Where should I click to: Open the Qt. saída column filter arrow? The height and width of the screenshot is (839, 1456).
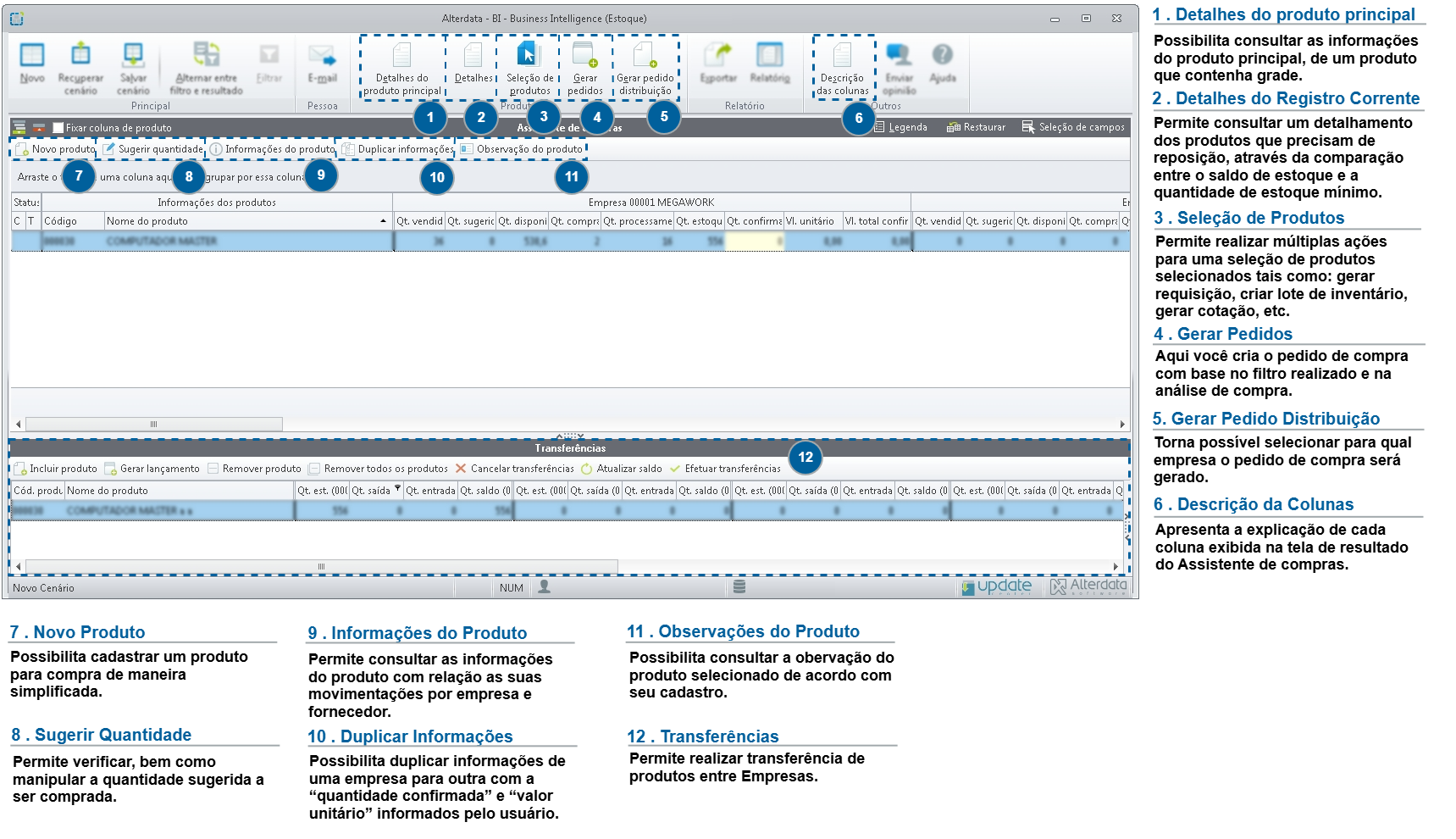pos(397,488)
